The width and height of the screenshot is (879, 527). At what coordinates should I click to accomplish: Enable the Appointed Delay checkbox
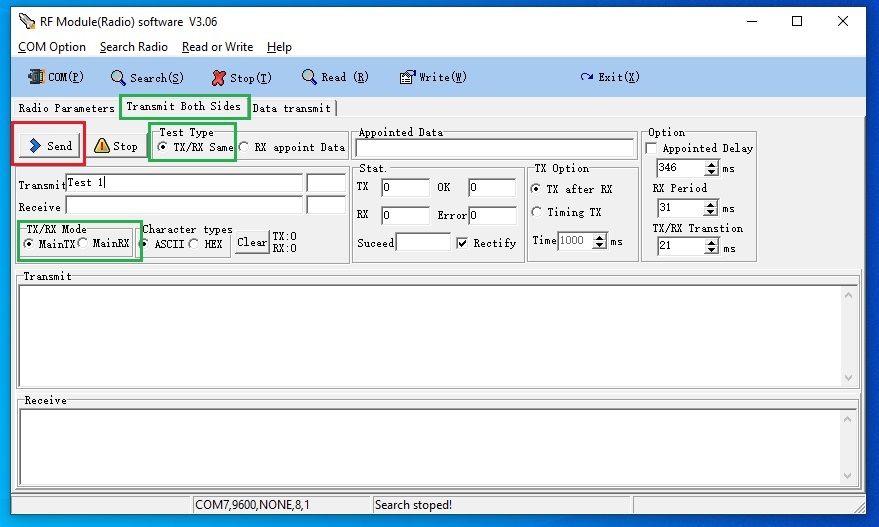coord(700,148)
